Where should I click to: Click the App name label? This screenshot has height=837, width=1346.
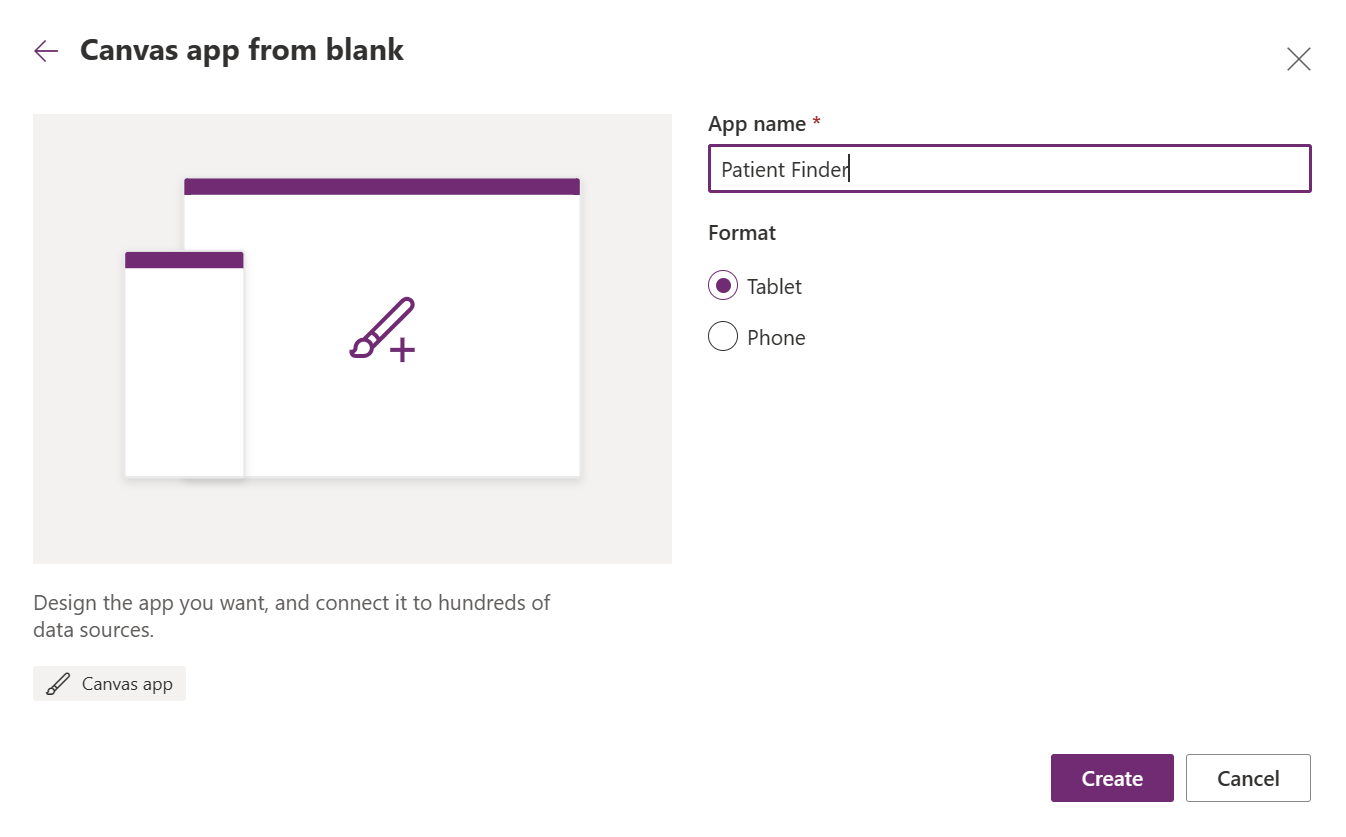coord(756,123)
